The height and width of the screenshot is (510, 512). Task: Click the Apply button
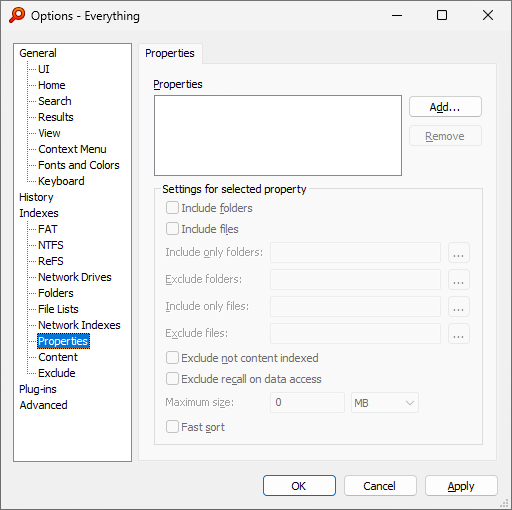(461, 486)
